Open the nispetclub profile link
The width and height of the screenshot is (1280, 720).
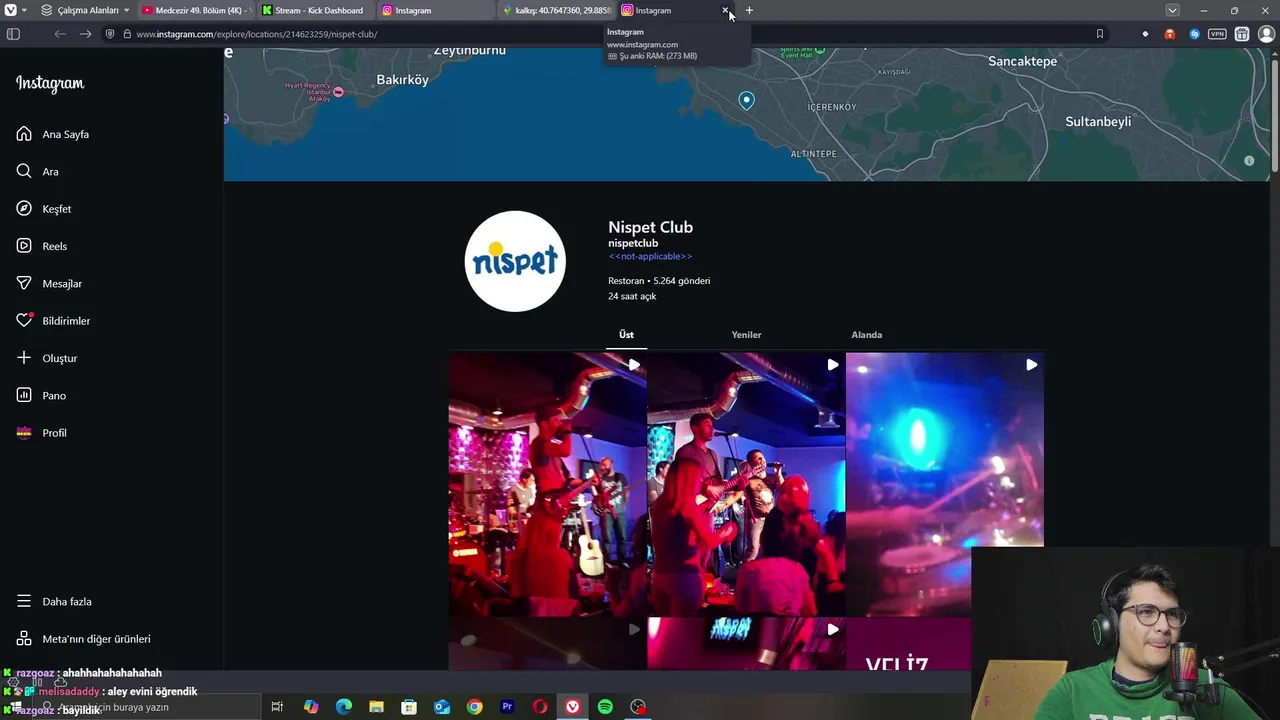pyautogui.click(x=633, y=243)
